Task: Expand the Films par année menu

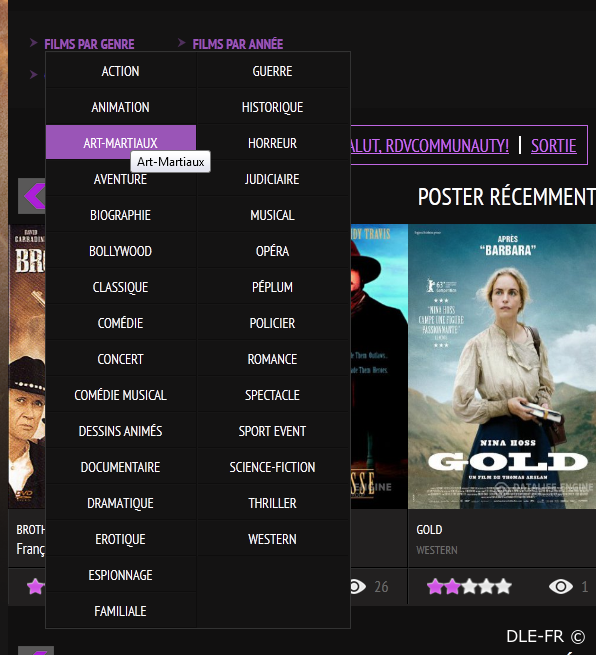Action: (x=238, y=44)
